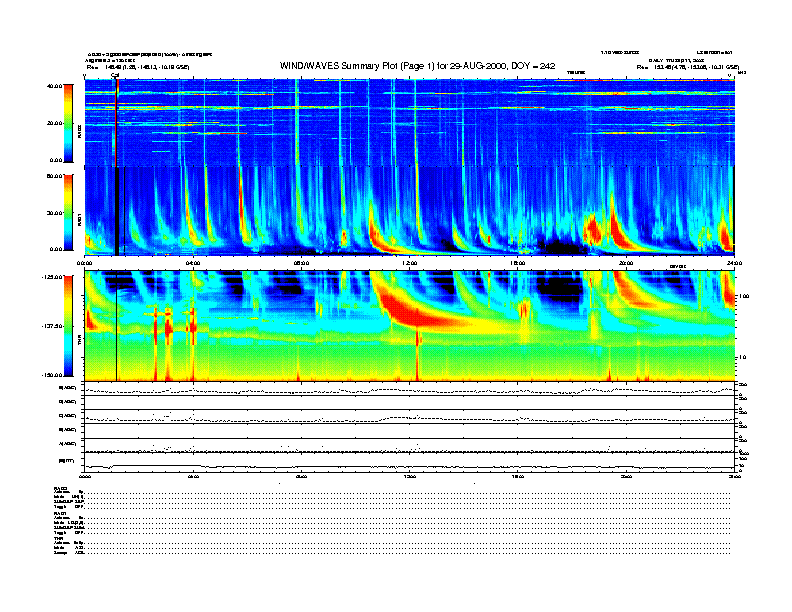This screenshot has width=792, height=612.
Task: Click the 10 frequency tick on TNR right axis
Action: point(742,358)
